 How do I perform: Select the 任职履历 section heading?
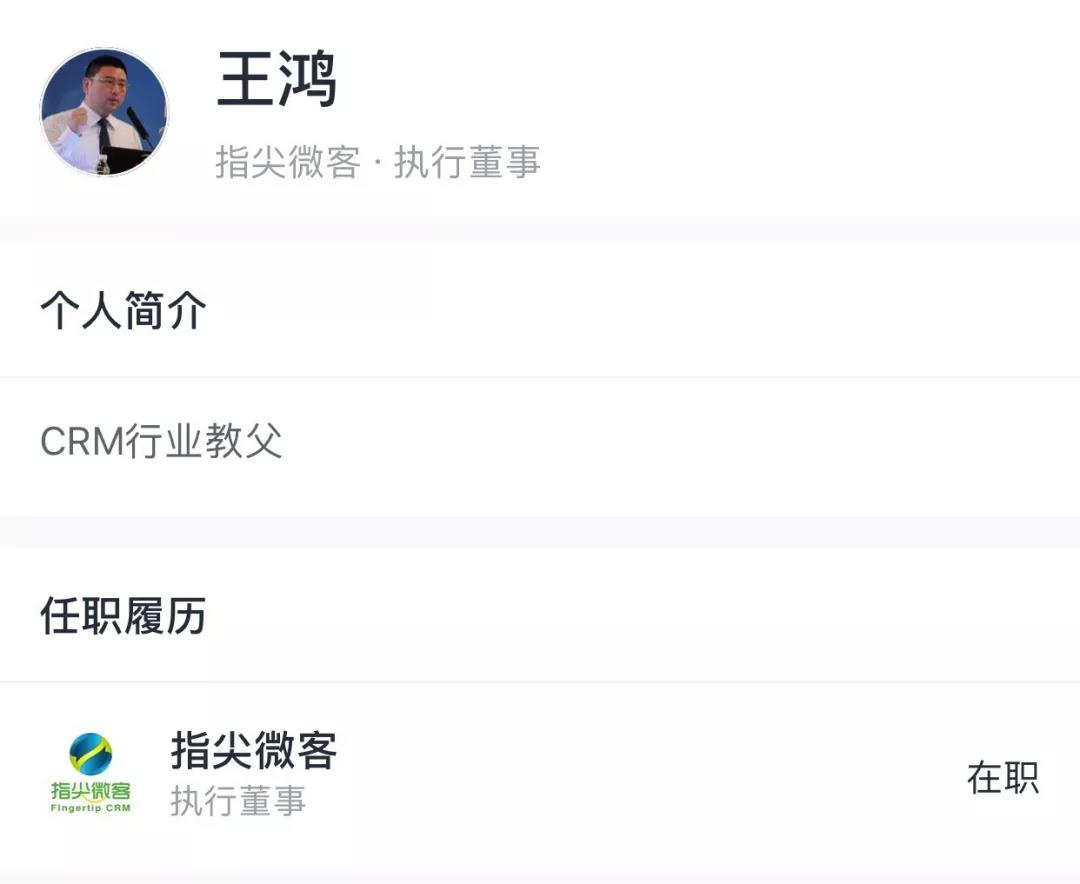coord(123,616)
